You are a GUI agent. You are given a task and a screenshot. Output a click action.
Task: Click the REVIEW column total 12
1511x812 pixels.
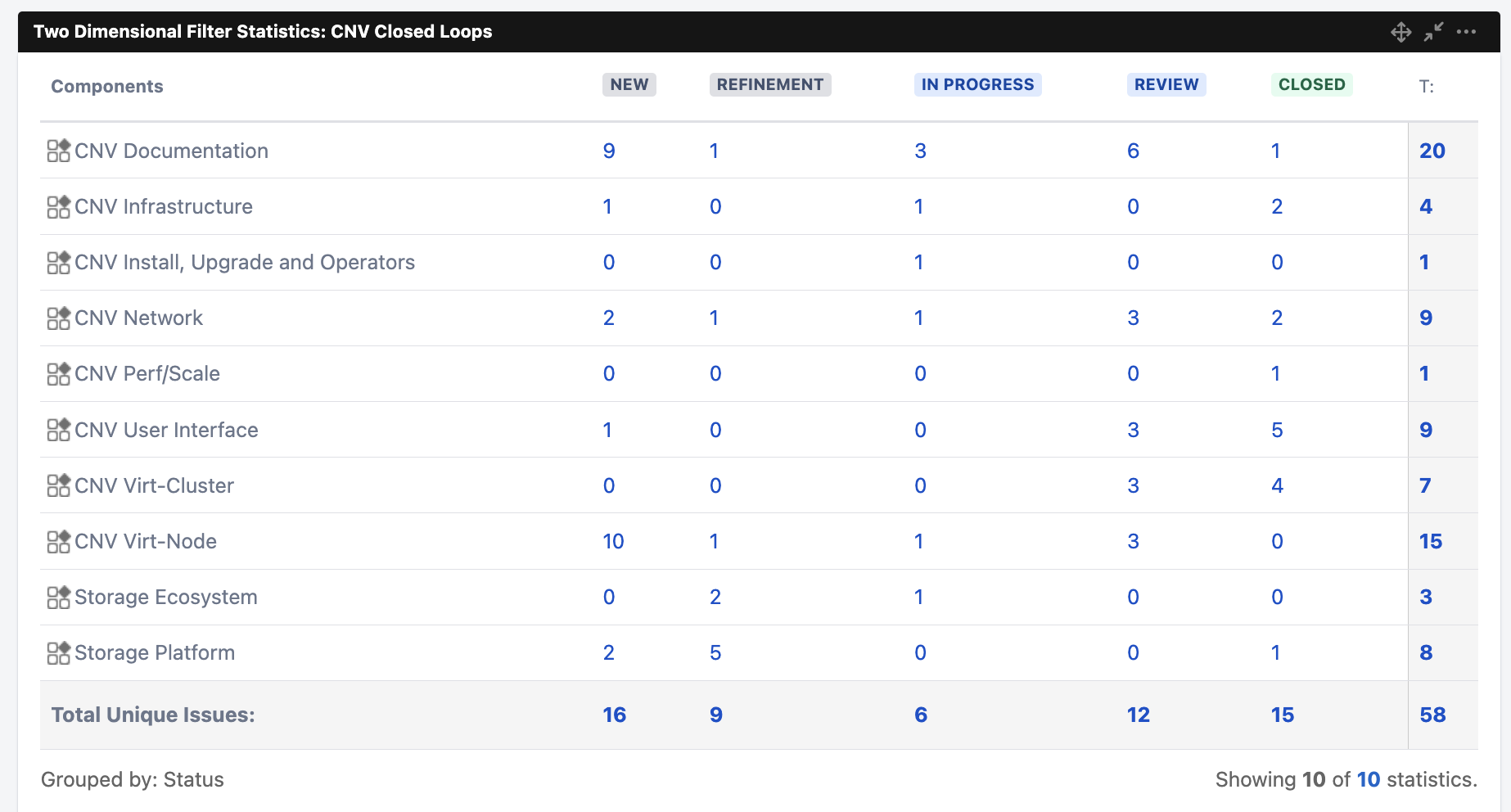[1138, 715]
